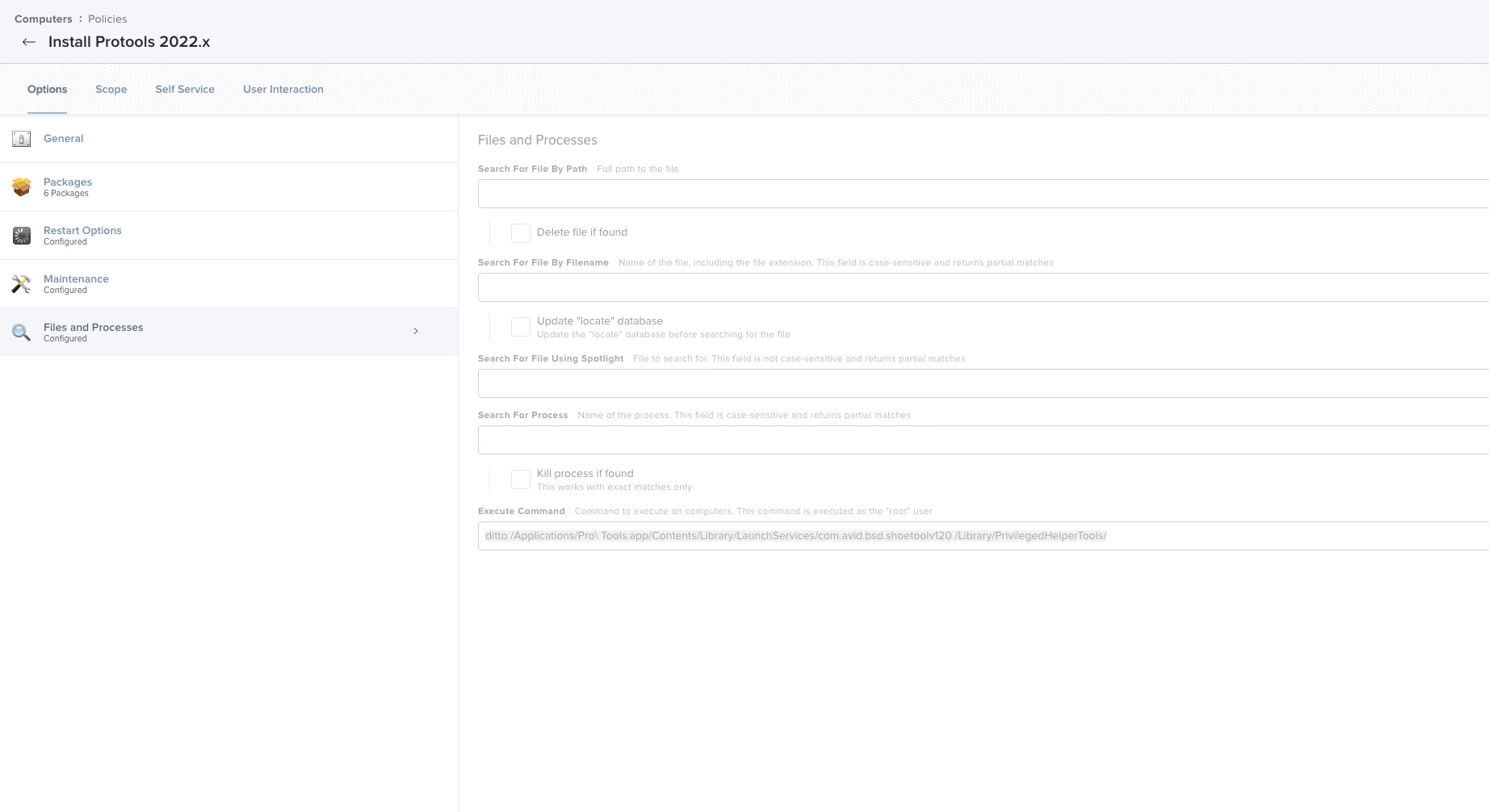The height and width of the screenshot is (812, 1489).
Task: Click the Execute Command label
Action: [x=522, y=511]
